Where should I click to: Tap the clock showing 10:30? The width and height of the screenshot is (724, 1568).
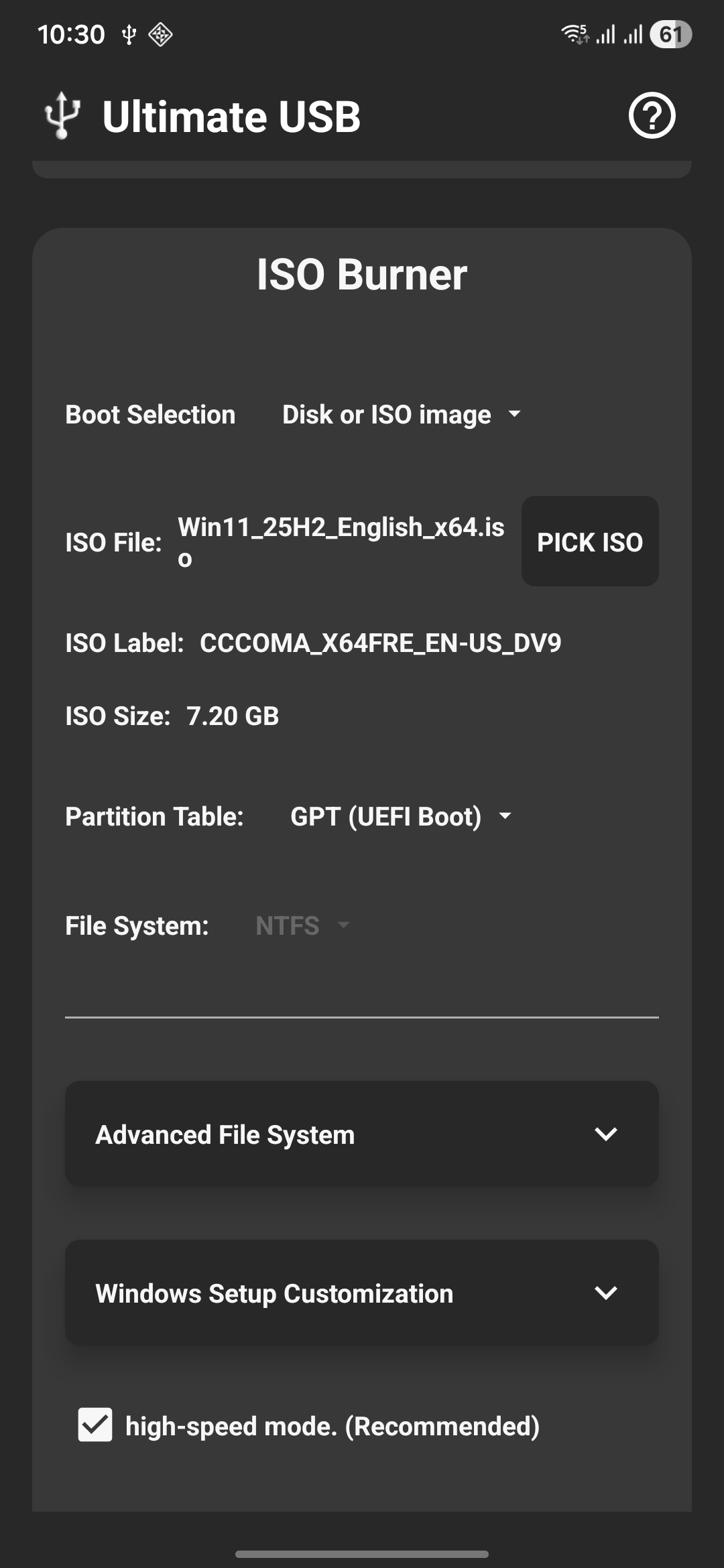click(71, 34)
